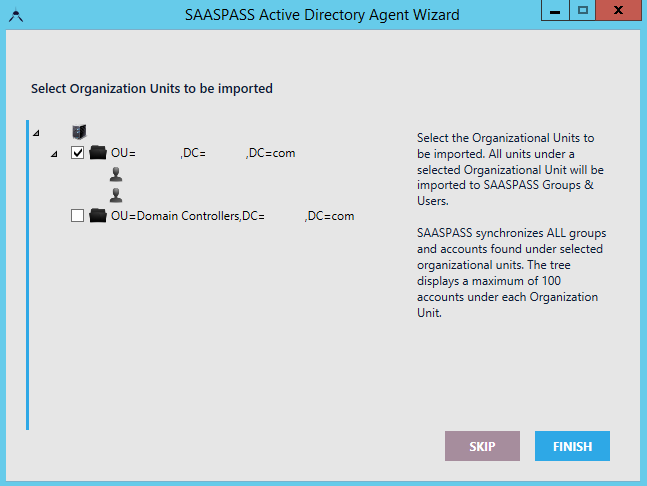Uncheck the first organization unit checkbox
This screenshot has height=486, width=647.
78,153
